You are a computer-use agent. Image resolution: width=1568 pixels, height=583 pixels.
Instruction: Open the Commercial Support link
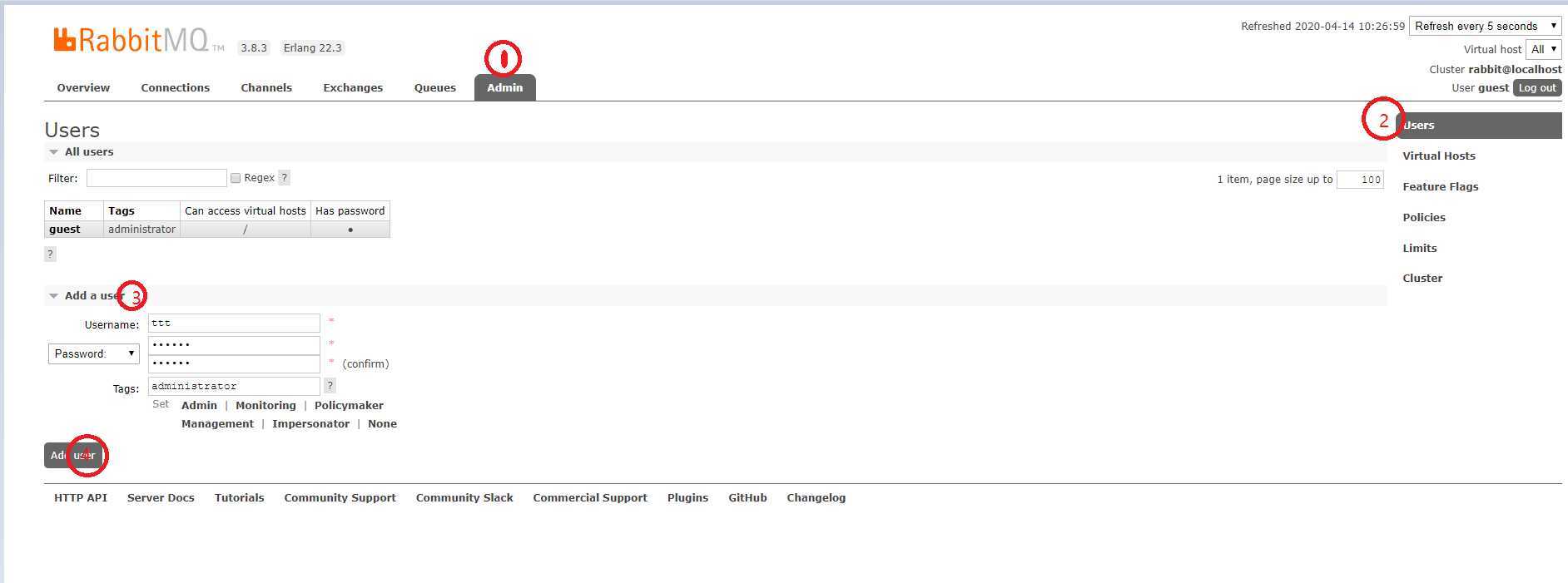tap(590, 497)
